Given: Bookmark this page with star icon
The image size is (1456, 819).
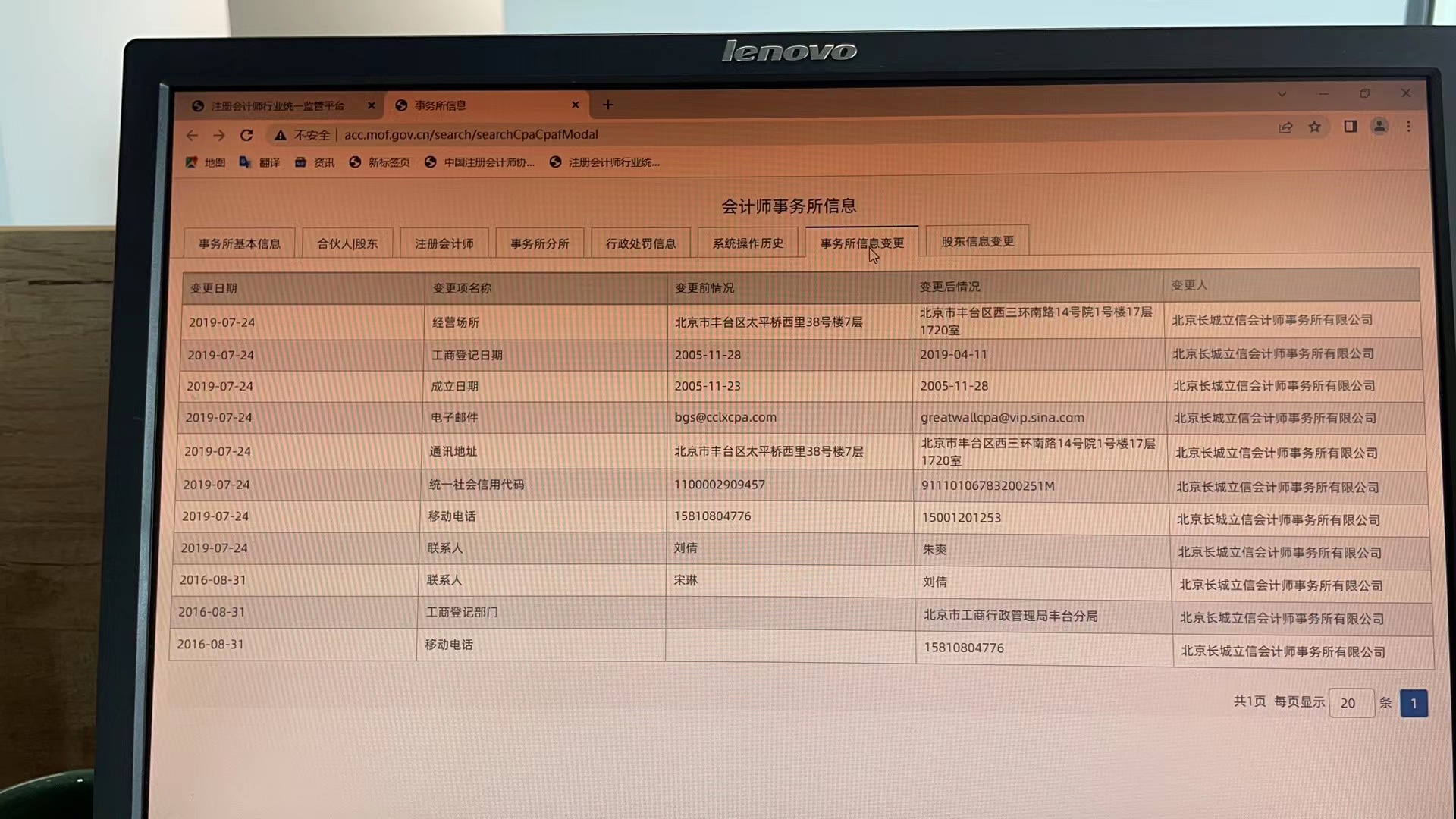Looking at the screenshot, I should click(x=1315, y=127).
